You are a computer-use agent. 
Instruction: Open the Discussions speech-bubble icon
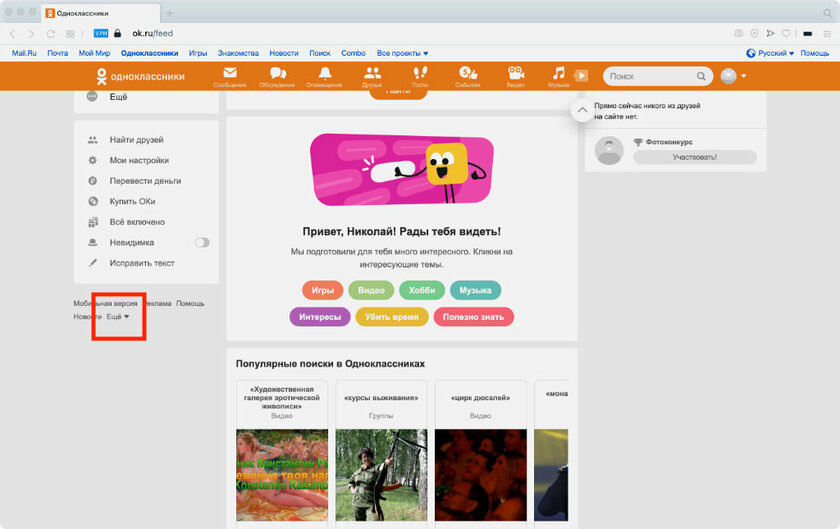(278, 73)
